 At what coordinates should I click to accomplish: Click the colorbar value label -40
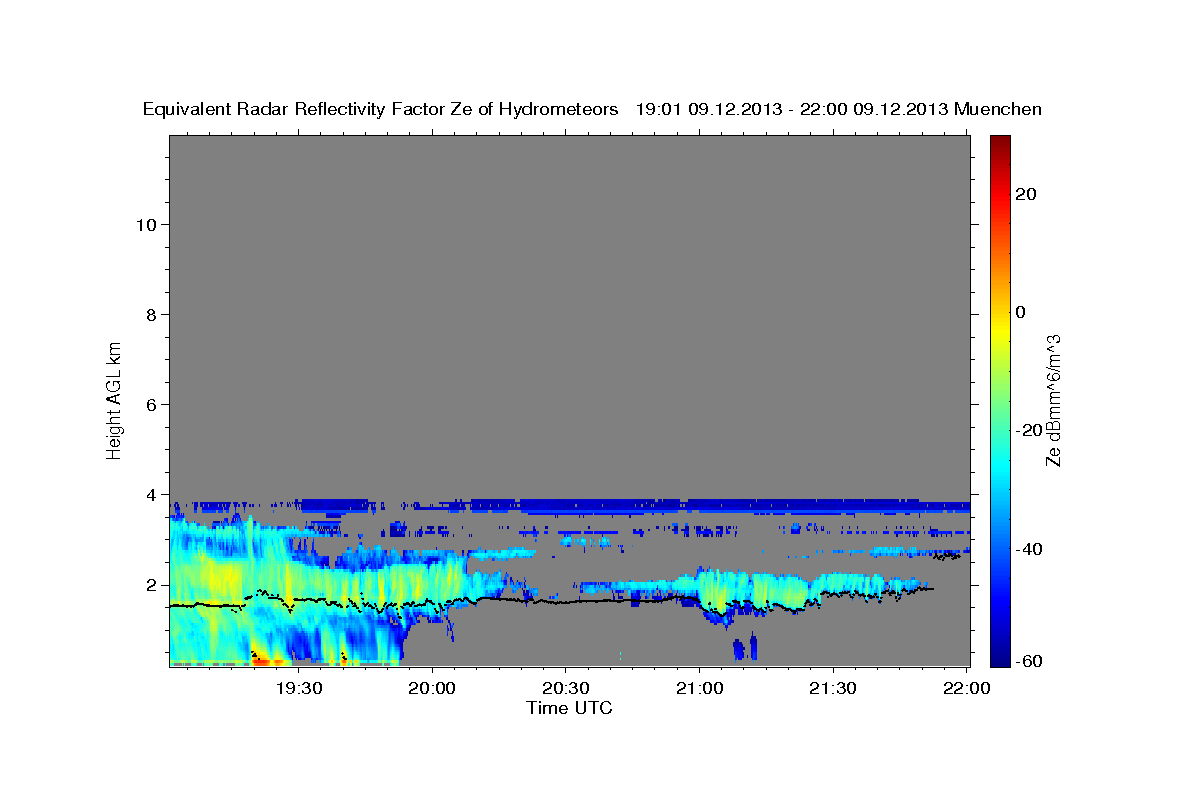pos(1028,548)
